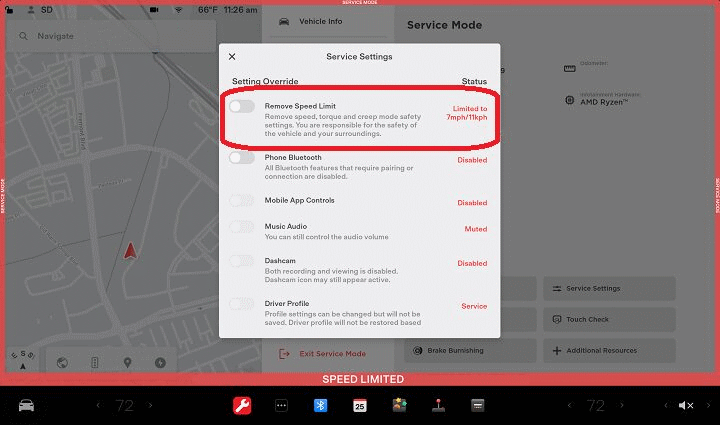Close the Service Settings dialog

pyautogui.click(x=232, y=57)
